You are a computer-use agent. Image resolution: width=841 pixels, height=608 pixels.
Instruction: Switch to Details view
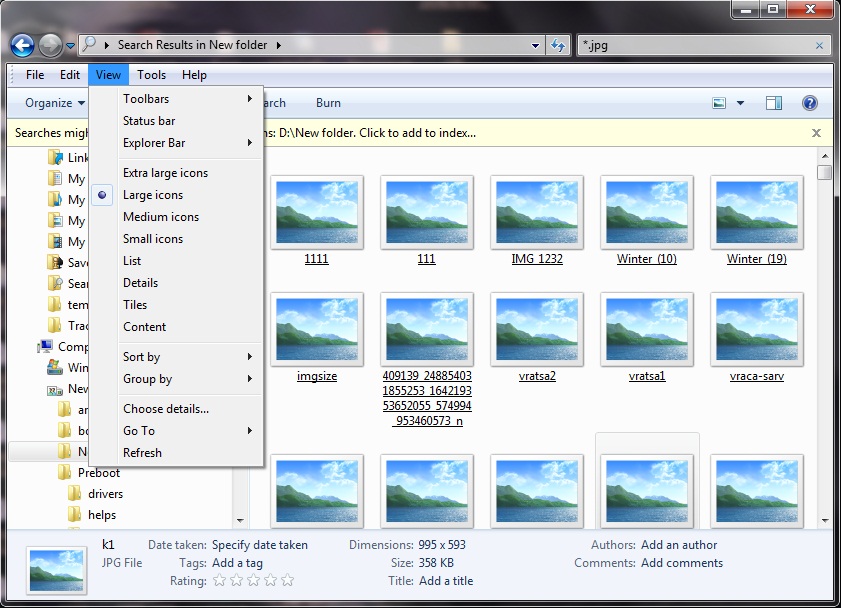[x=140, y=283]
